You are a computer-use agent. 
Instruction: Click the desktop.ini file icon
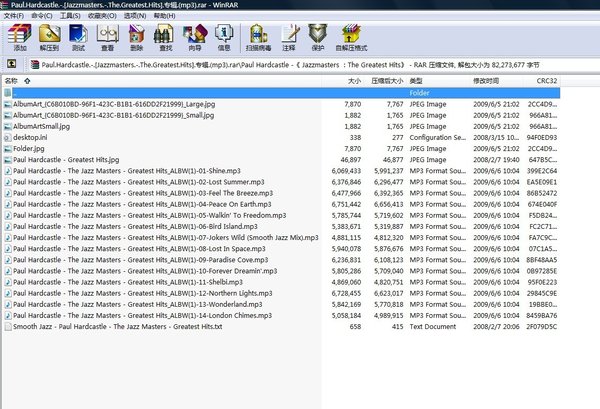tap(8, 137)
